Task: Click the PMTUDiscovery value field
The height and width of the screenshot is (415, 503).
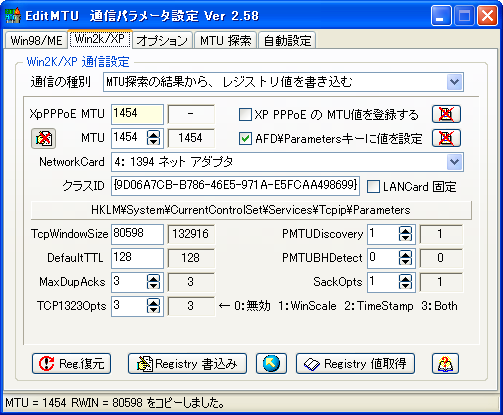Action: pyautogui.click(x=383, y=234)
